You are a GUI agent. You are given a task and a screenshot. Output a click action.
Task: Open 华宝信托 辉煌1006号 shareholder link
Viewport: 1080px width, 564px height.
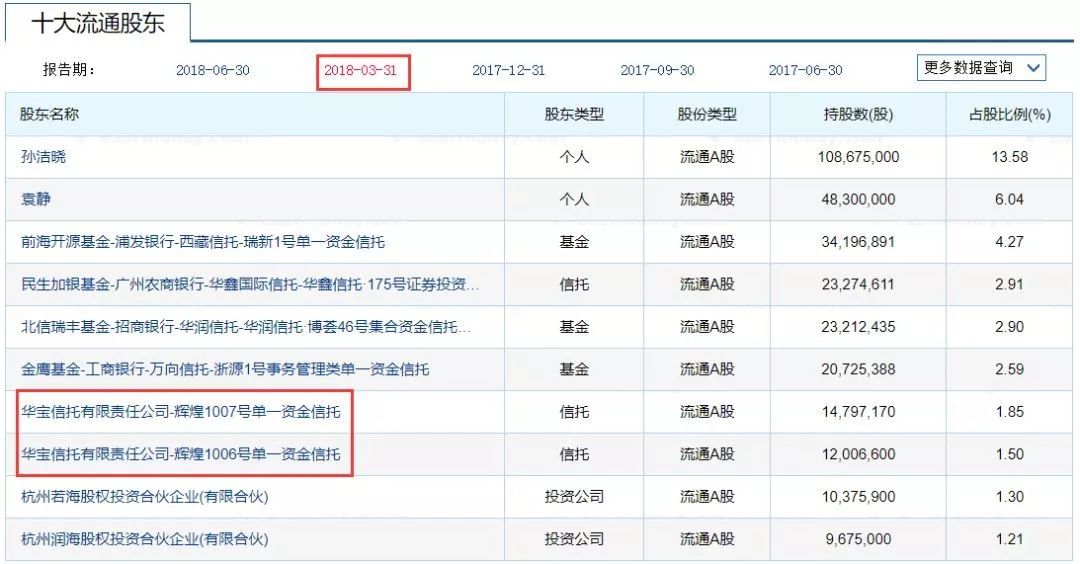(180, 455)
